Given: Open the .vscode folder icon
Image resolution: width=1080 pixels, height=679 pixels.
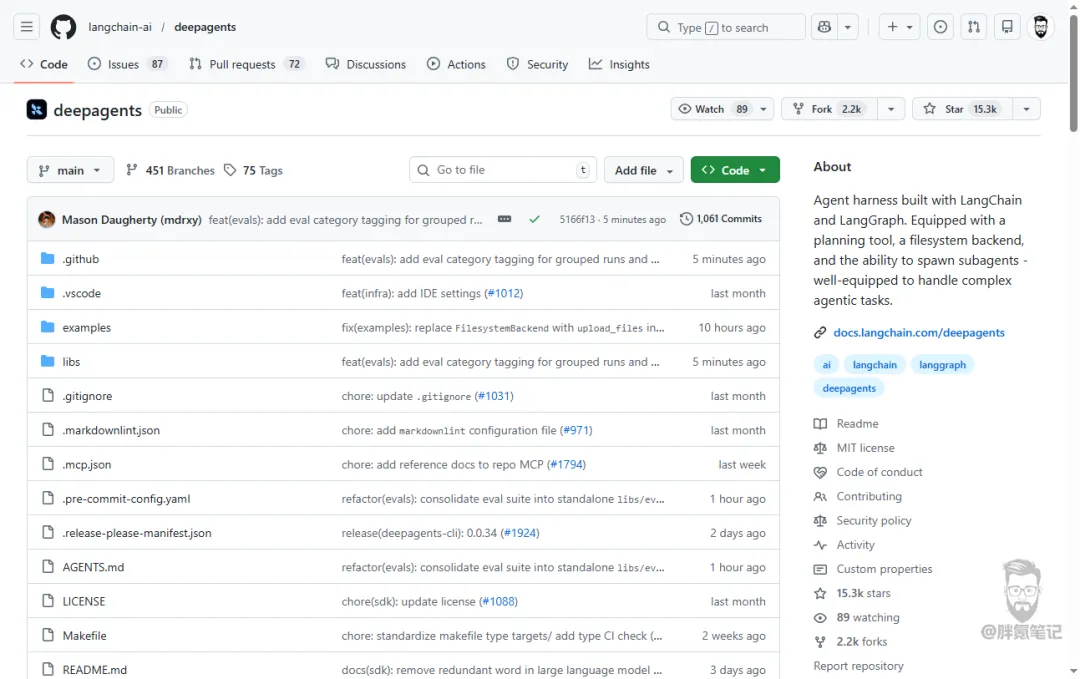Looking at the screenshot, I should [x=48, y=293].
